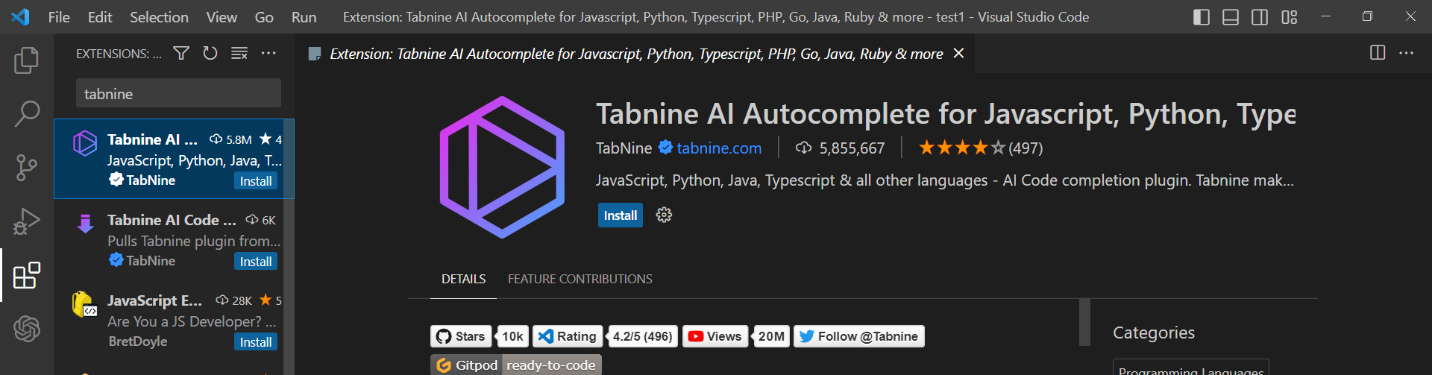Install Tabnine AI Autocomplete from list
The height and width of the screenshot is (375, 1432).
click(x=256, y=181)
